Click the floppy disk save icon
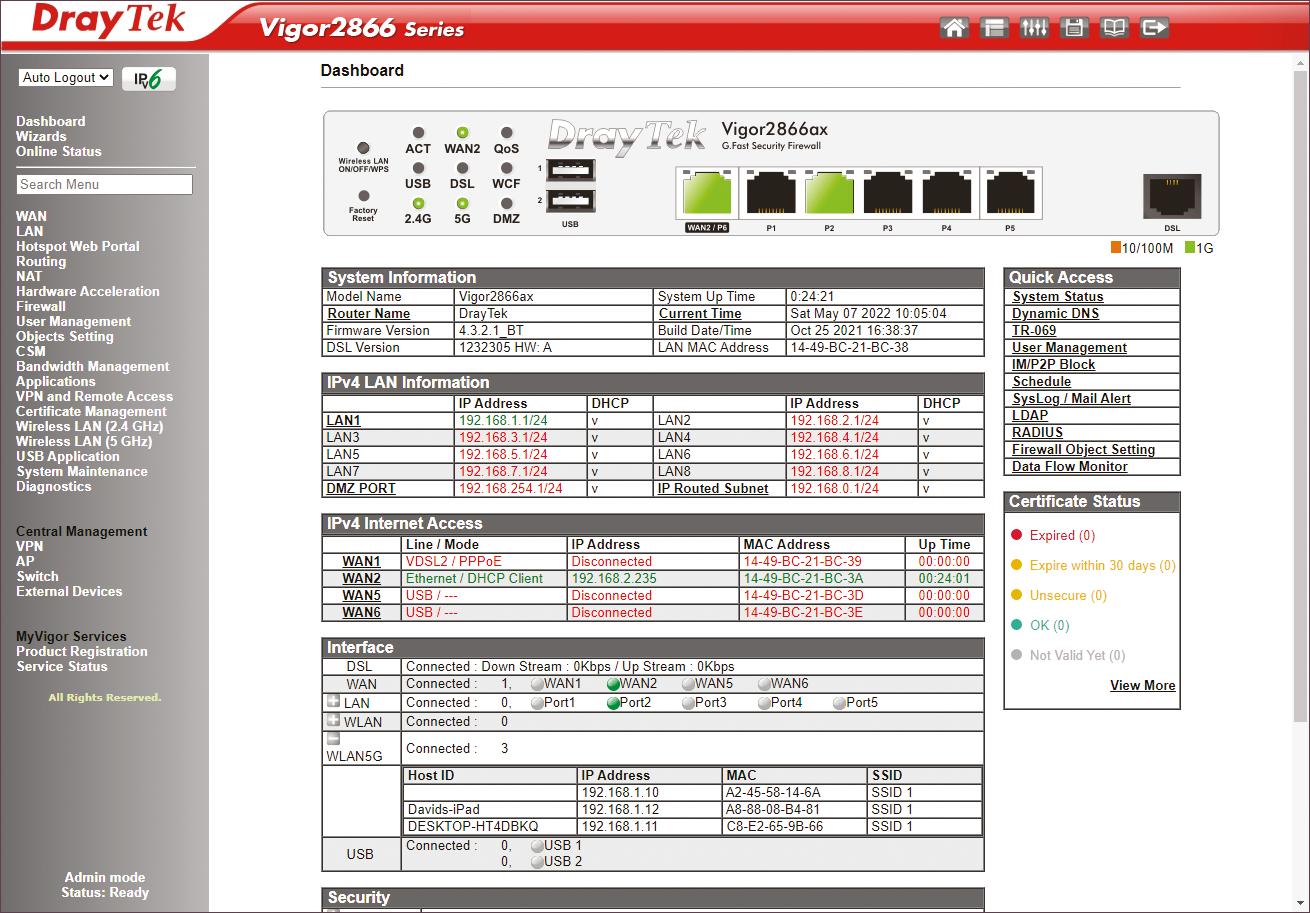 [x=1074, y=27]
